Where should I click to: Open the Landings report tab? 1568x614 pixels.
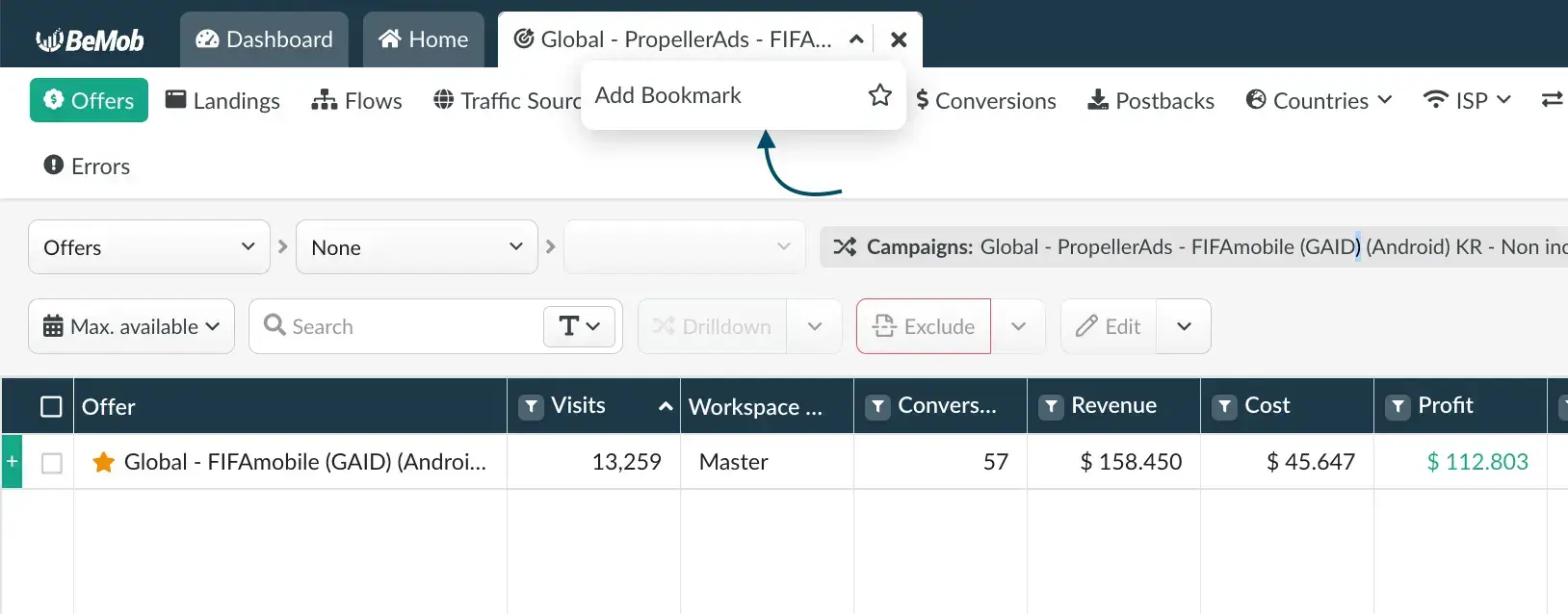(x=222, y=101)
